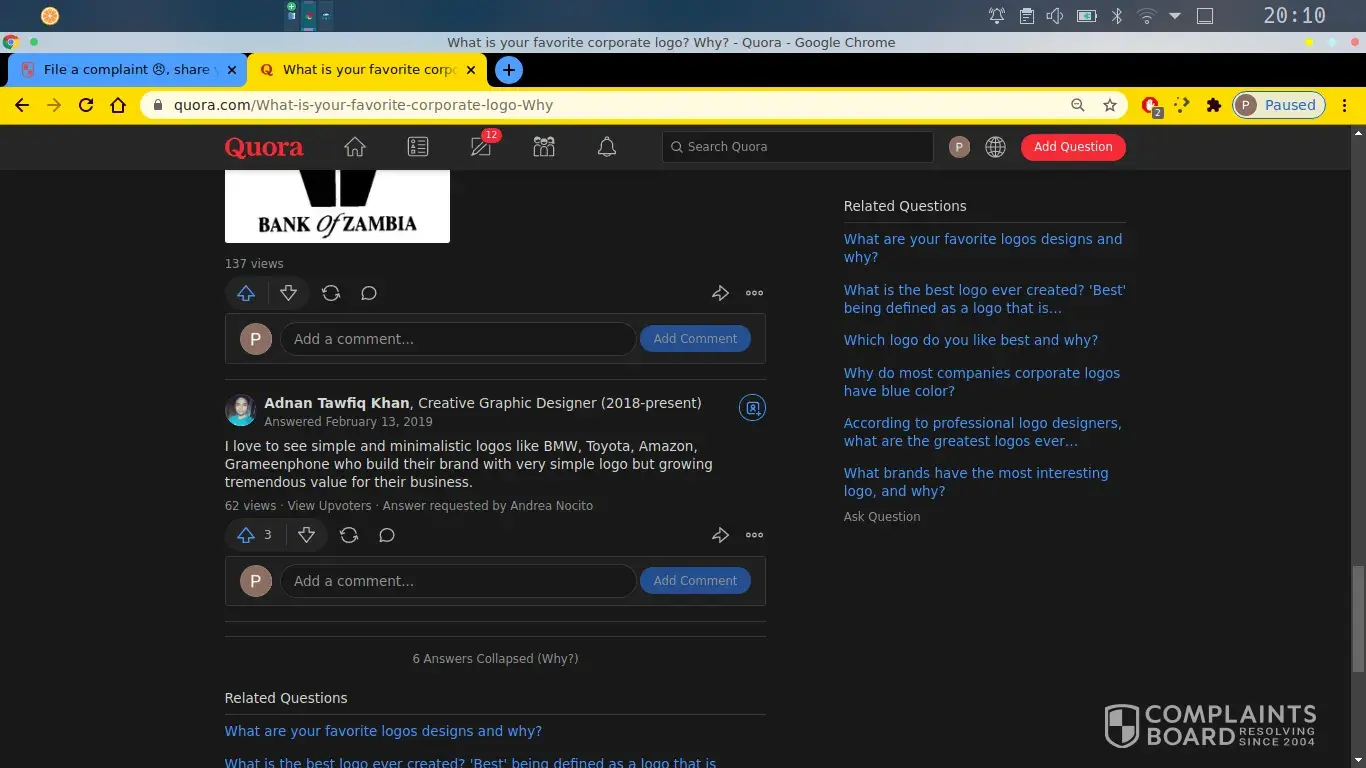
Task: Click the red Add Question button
Action: (x=1073, y=147)
